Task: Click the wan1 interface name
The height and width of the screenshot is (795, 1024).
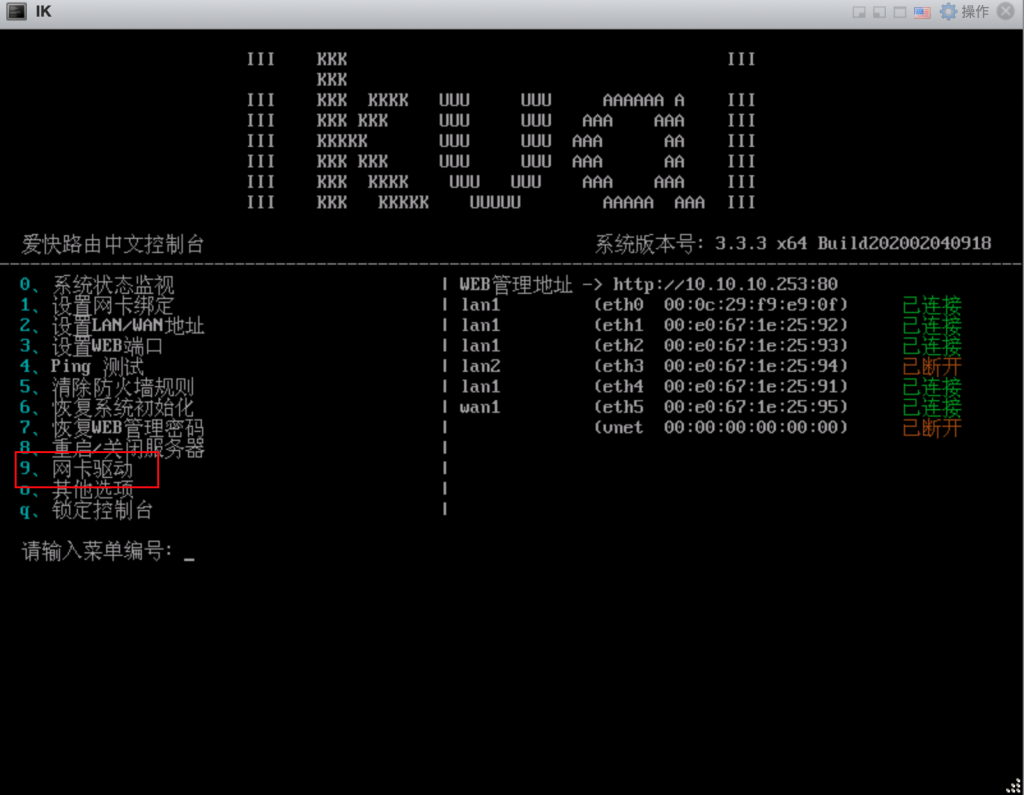Action: point(480,408)
